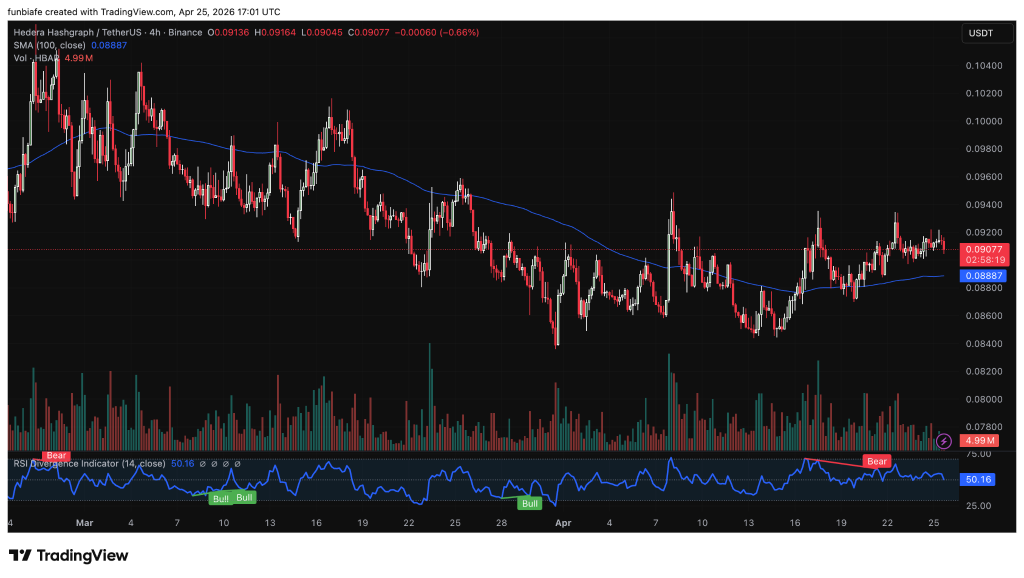This screenshot has width=1024, height=578.
Task: Click the blue SMA price tag 0.08887
Action: coord(979,275)
